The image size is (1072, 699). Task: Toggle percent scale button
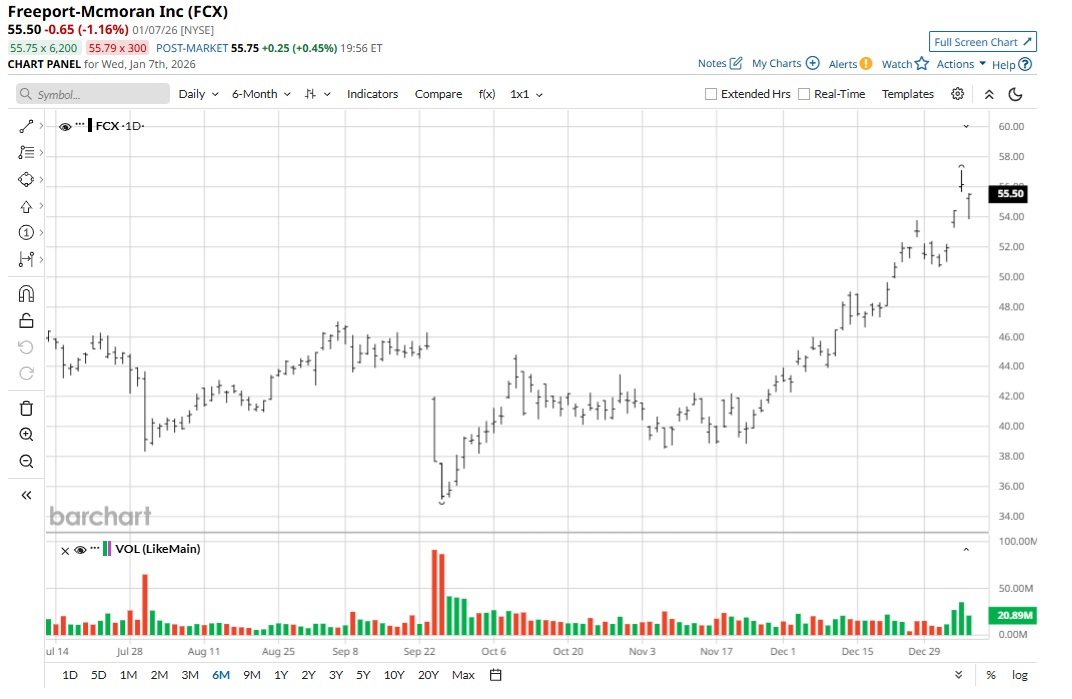point(991,675)
